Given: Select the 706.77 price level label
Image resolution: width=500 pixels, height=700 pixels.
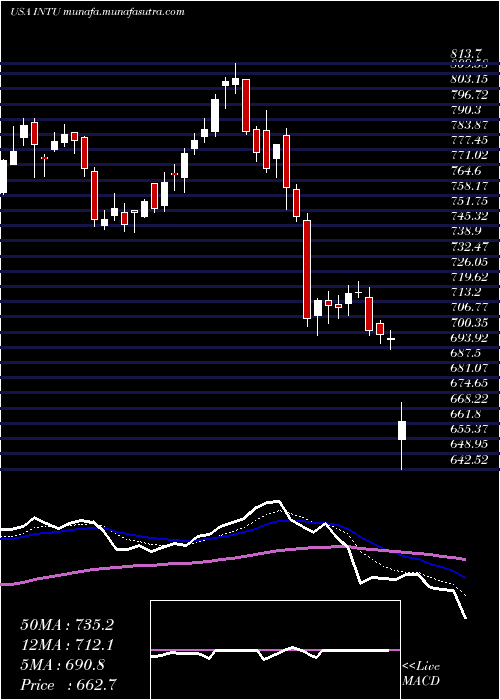Looking at the screenshot, I should coord(471,307).
